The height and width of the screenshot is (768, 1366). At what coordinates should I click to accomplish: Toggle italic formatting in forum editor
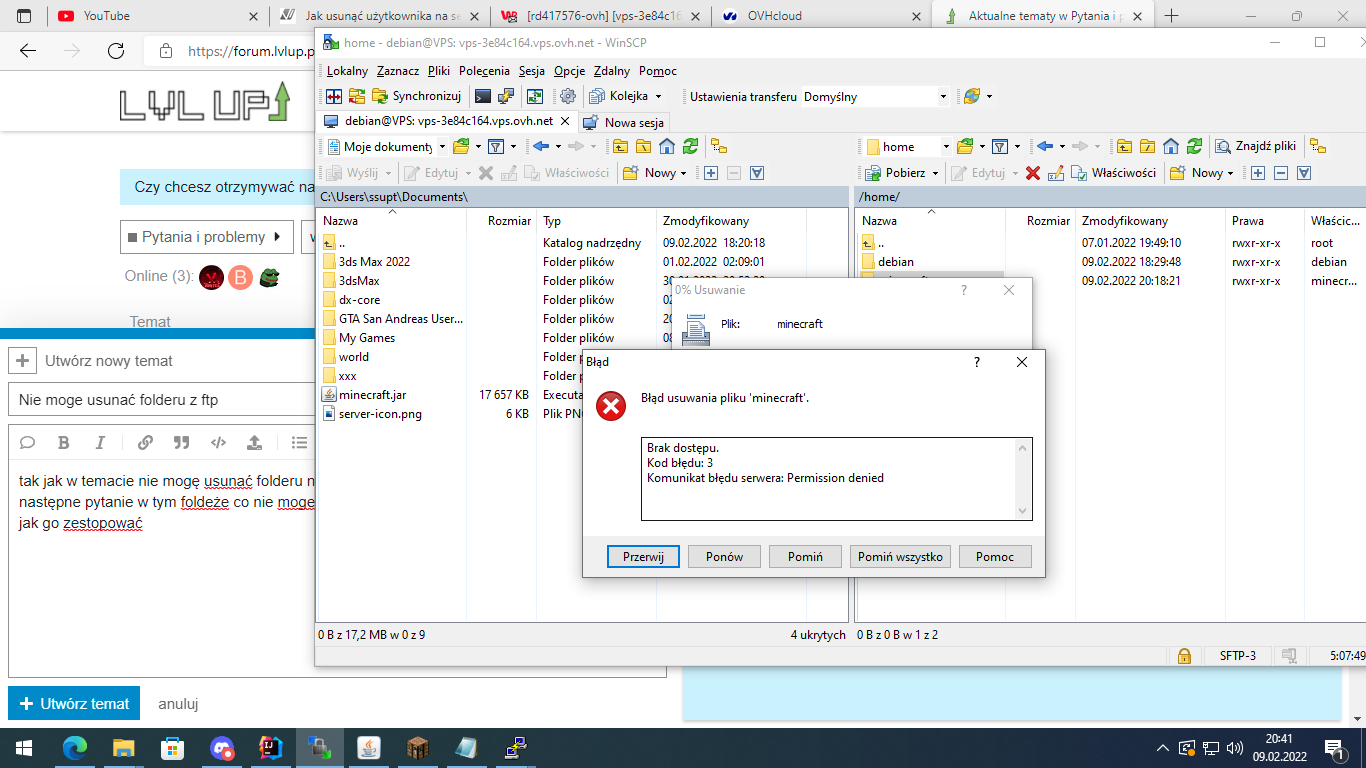pos(100,442)
